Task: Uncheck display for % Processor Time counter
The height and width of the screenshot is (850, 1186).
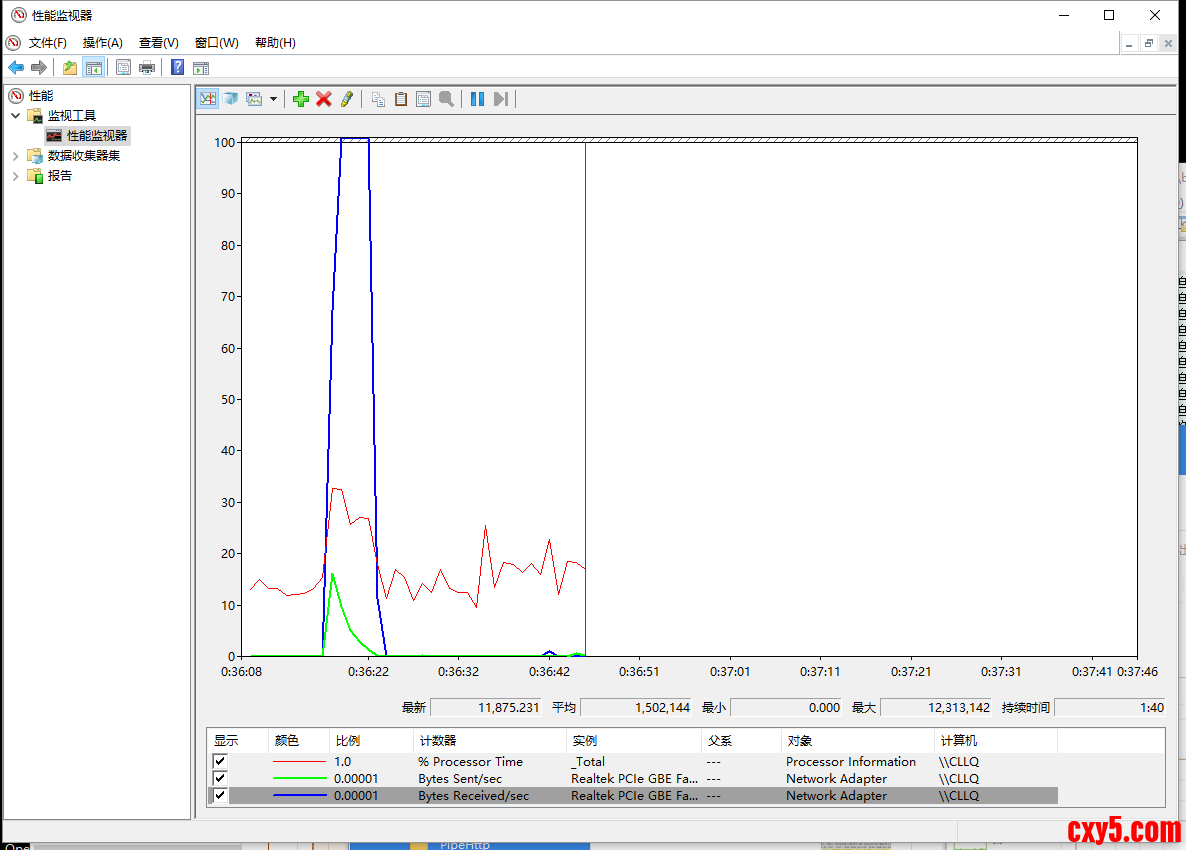Action: click(x=220, y=762)
